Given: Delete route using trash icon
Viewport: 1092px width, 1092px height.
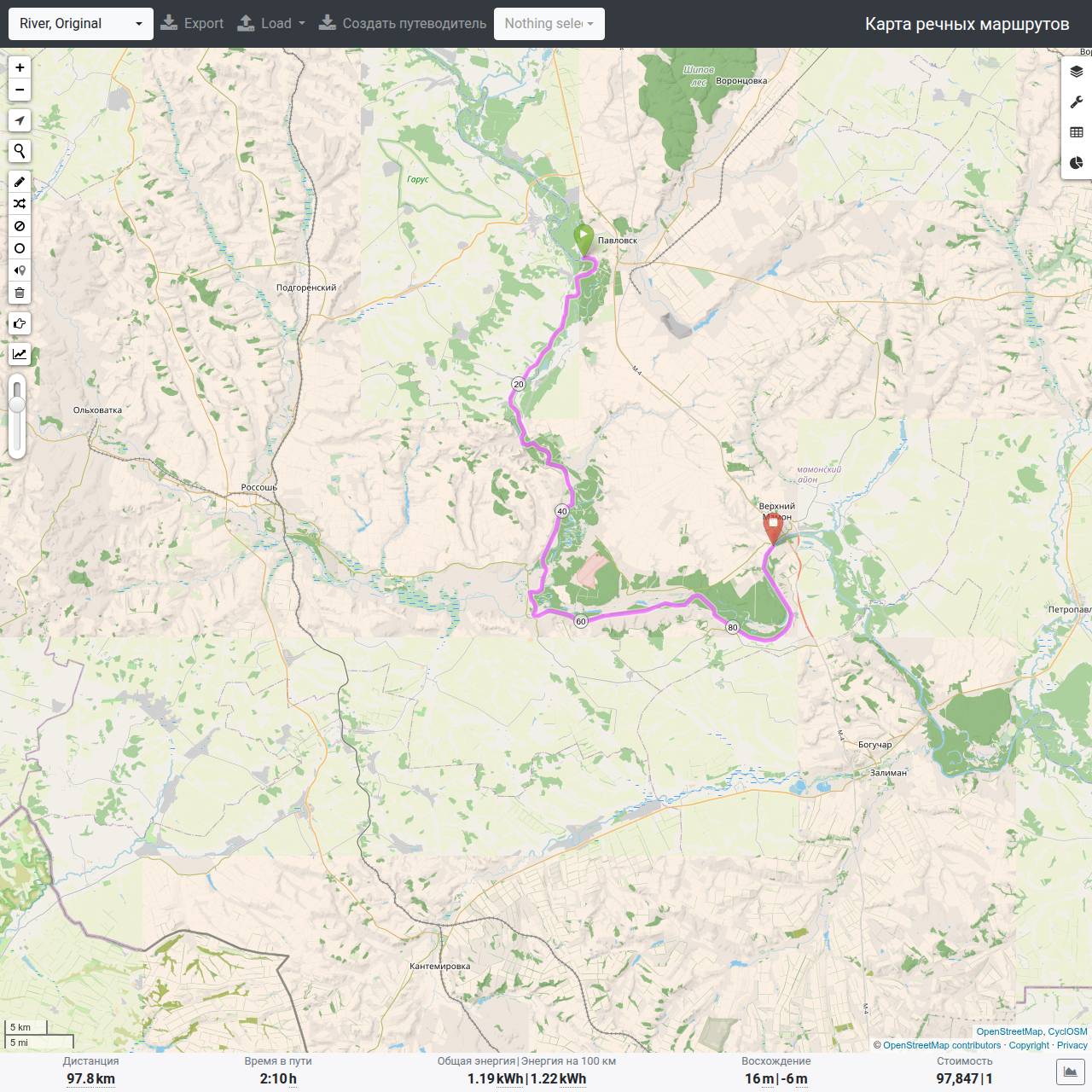Looking at the screenshot, I should pyautogui.click(x=20, y=293).
